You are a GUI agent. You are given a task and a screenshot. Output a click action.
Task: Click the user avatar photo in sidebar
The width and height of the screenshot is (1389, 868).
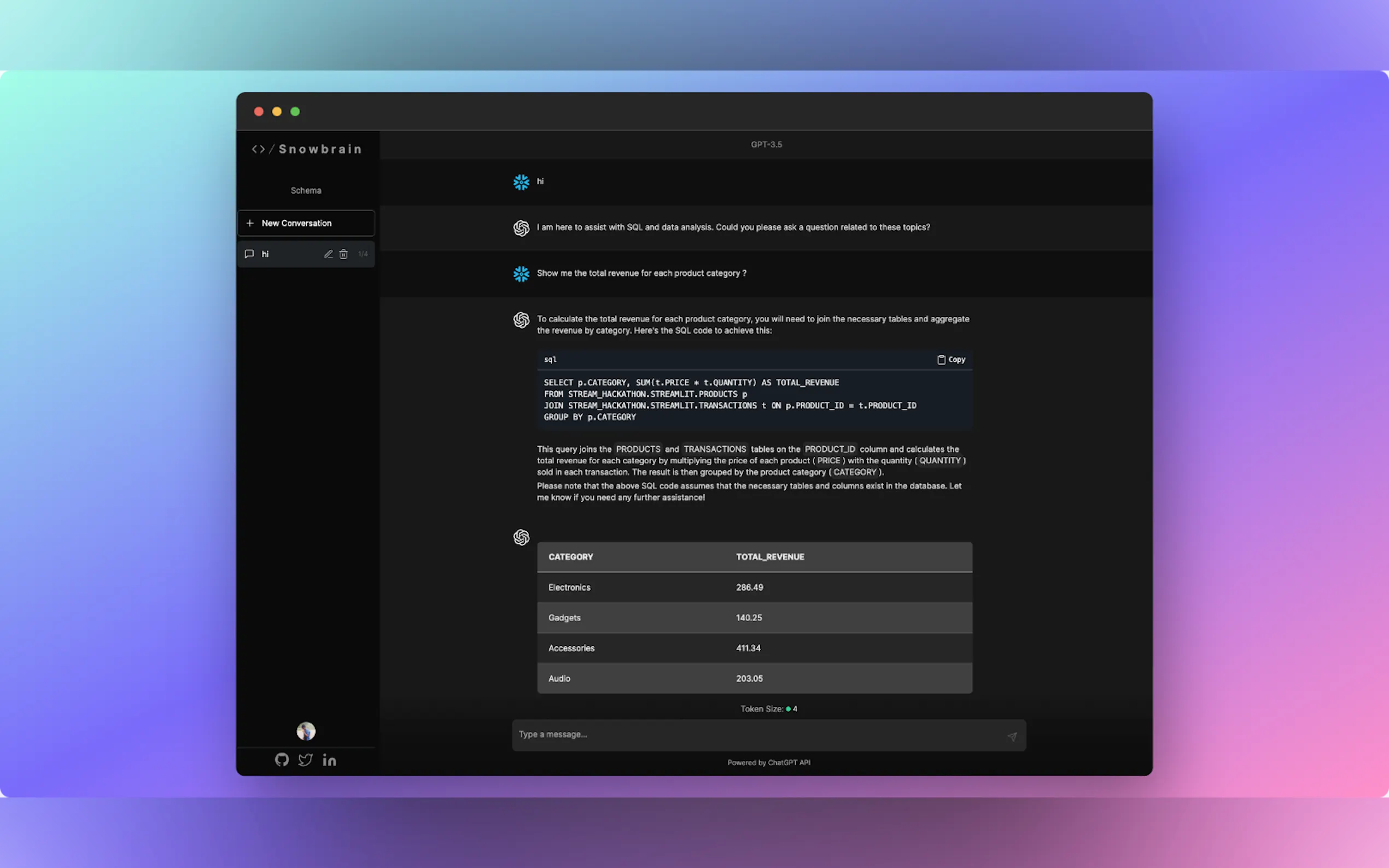click(306, 731)
